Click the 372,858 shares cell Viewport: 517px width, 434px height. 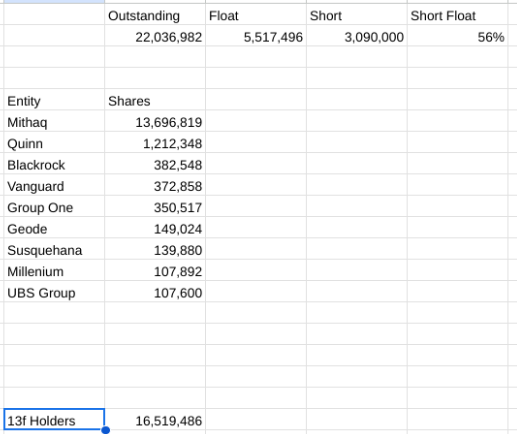point(155,185)
